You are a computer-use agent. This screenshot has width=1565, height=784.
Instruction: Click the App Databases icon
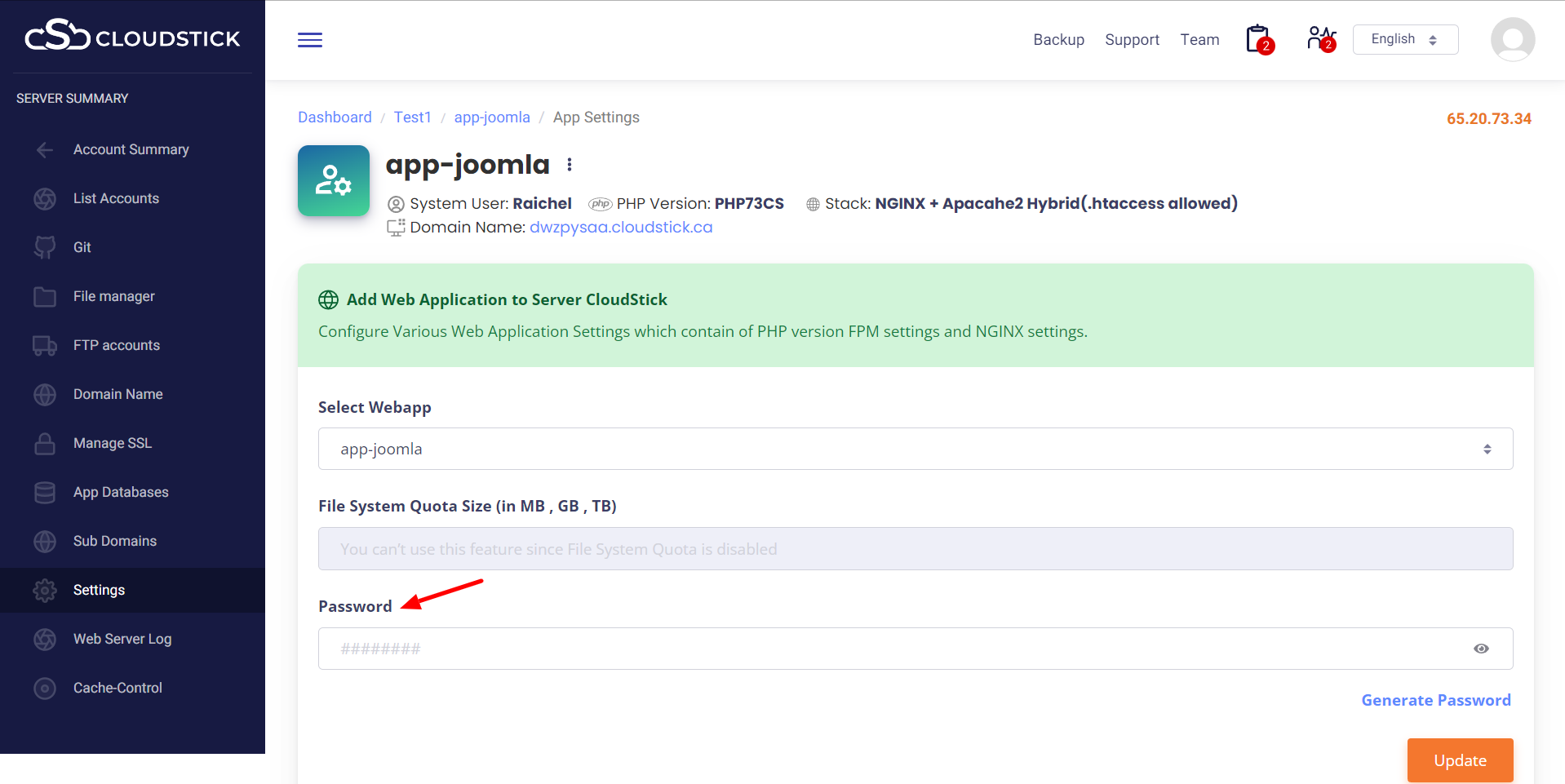coord(45,492)
